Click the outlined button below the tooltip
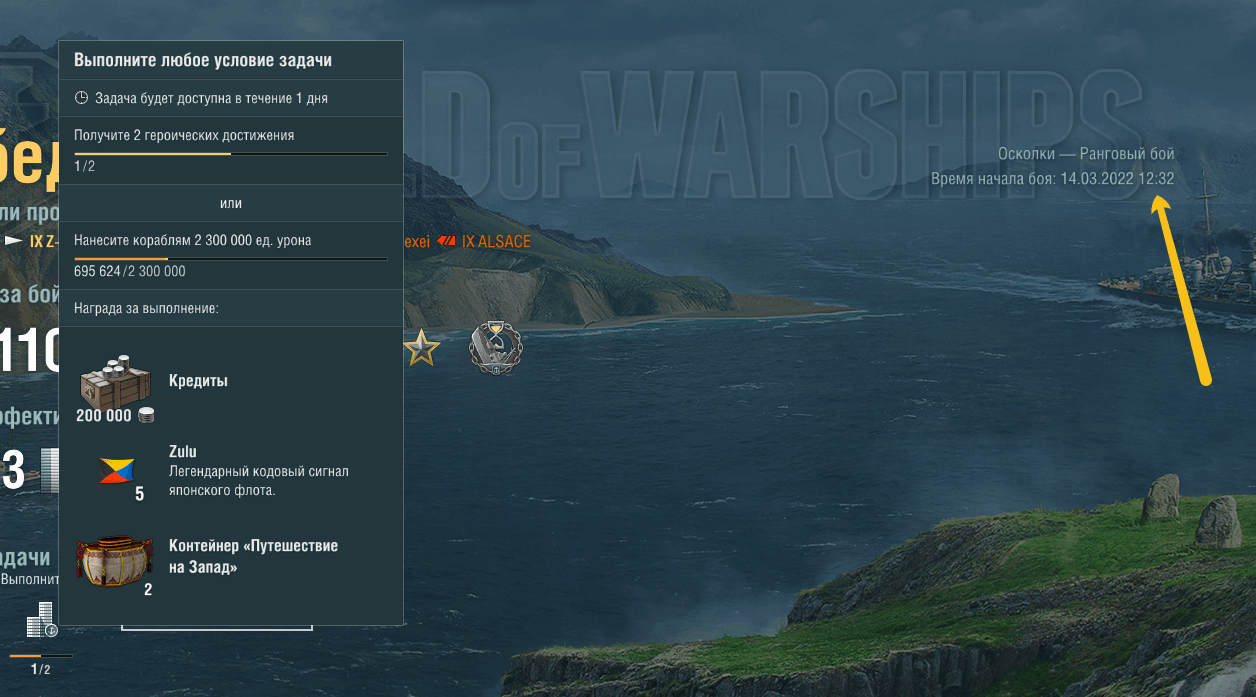Image resolution: width=1256 pixels, height=697 pixels. point(217,627)
